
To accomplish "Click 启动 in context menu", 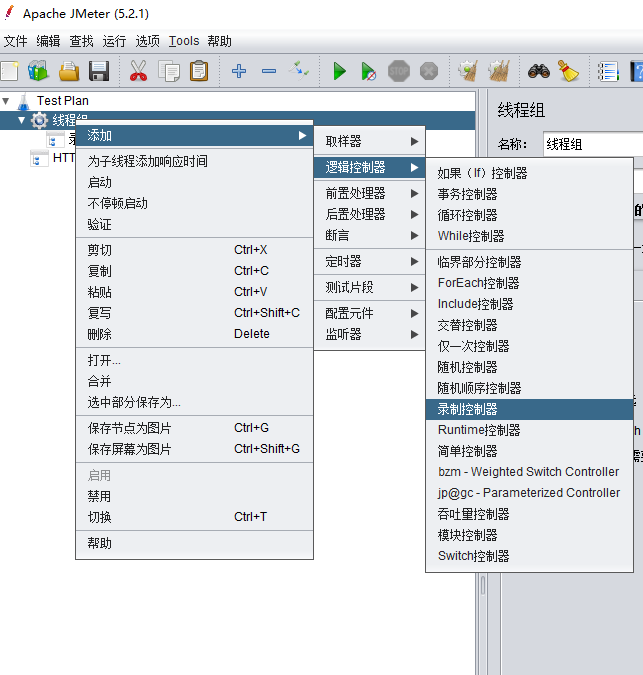I will pos(194,183).
